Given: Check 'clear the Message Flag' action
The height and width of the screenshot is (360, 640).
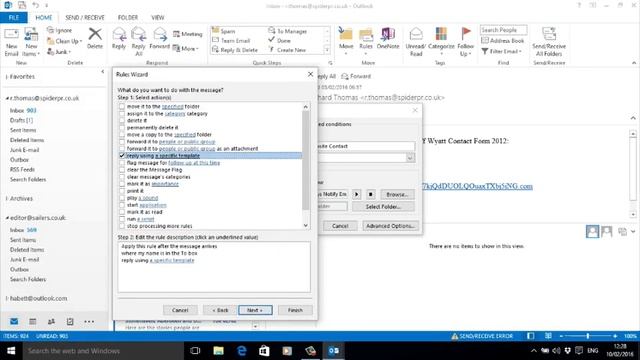Looking at the screenshot, I should [x=122, y=170].
